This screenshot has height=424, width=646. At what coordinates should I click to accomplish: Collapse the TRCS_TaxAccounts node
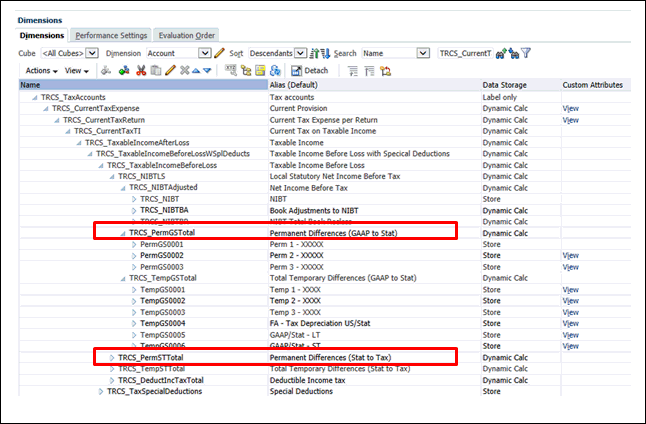[x=35, y=98]
